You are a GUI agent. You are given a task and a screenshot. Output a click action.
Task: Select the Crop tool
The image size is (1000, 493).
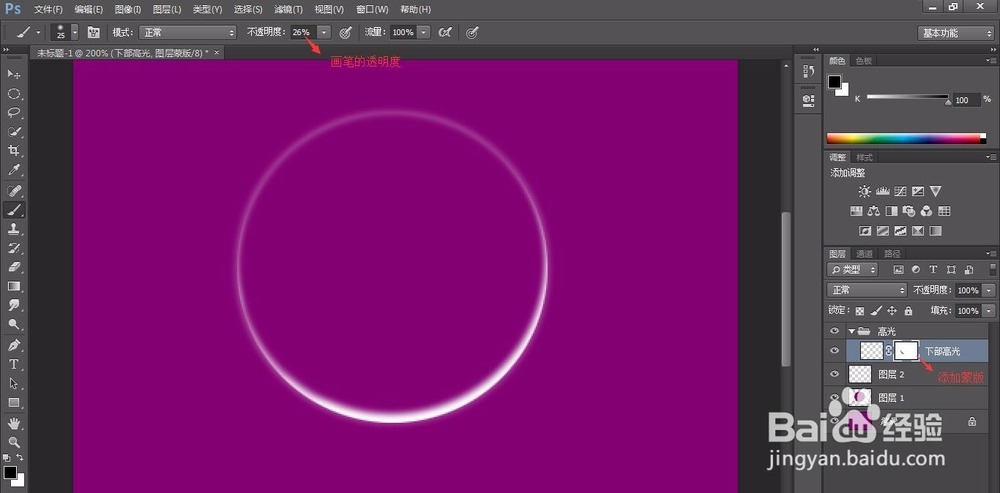pos(13,151)
